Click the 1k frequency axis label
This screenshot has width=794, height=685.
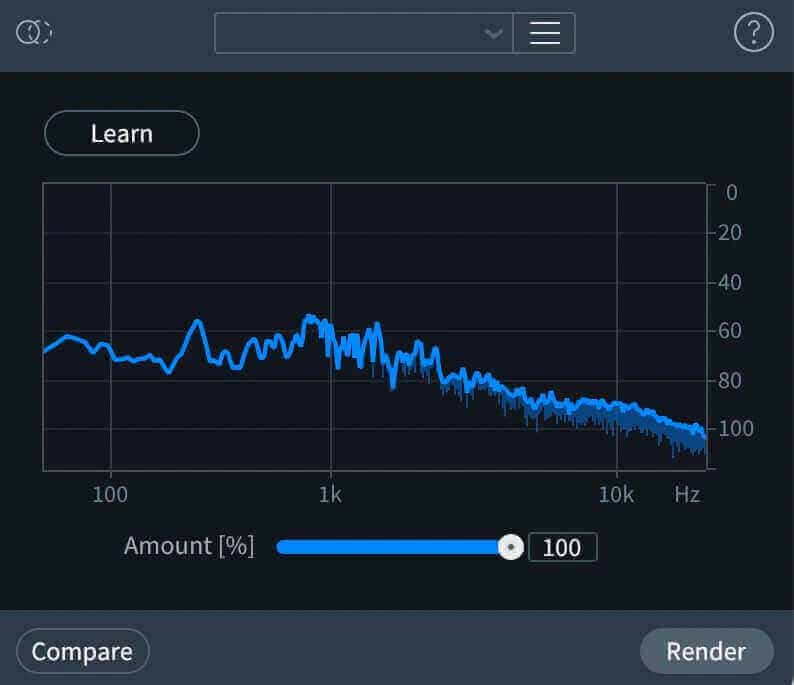(330, 494)
